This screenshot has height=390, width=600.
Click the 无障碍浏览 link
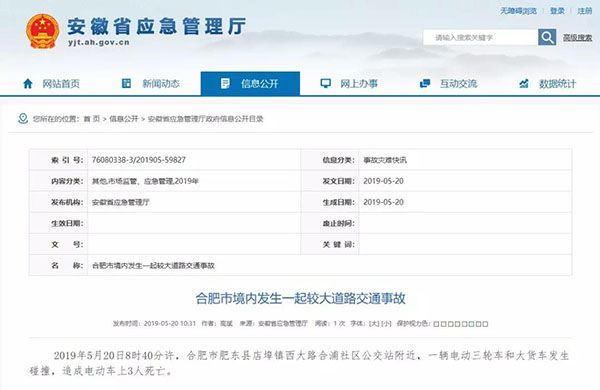click(518, 11)
